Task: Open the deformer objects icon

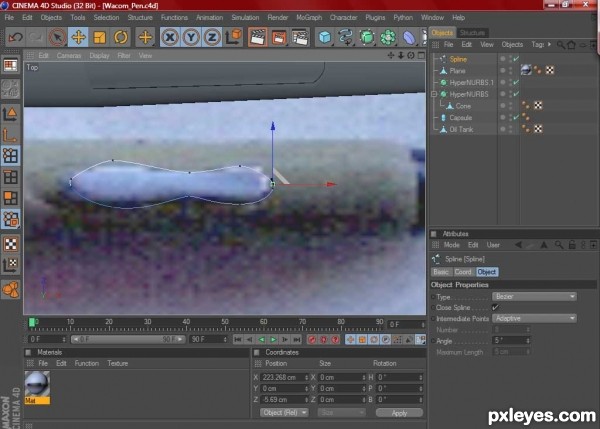Action: 409,38
